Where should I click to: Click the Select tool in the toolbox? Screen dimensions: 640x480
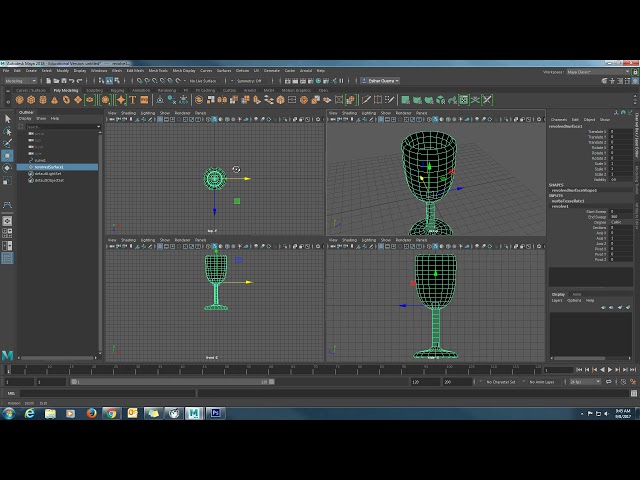[x=7, y=119]
